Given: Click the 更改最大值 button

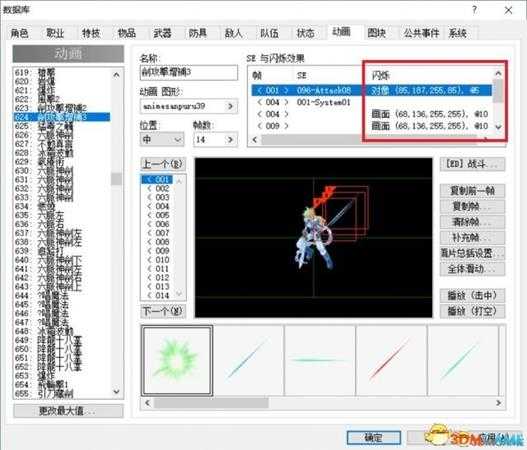Looking at the screenshot, I should pos(68,411).
